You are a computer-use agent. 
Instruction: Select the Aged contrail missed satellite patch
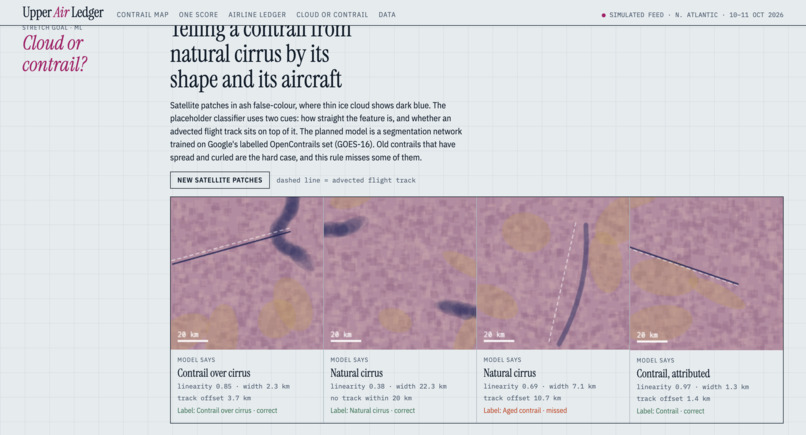point(553,273)
